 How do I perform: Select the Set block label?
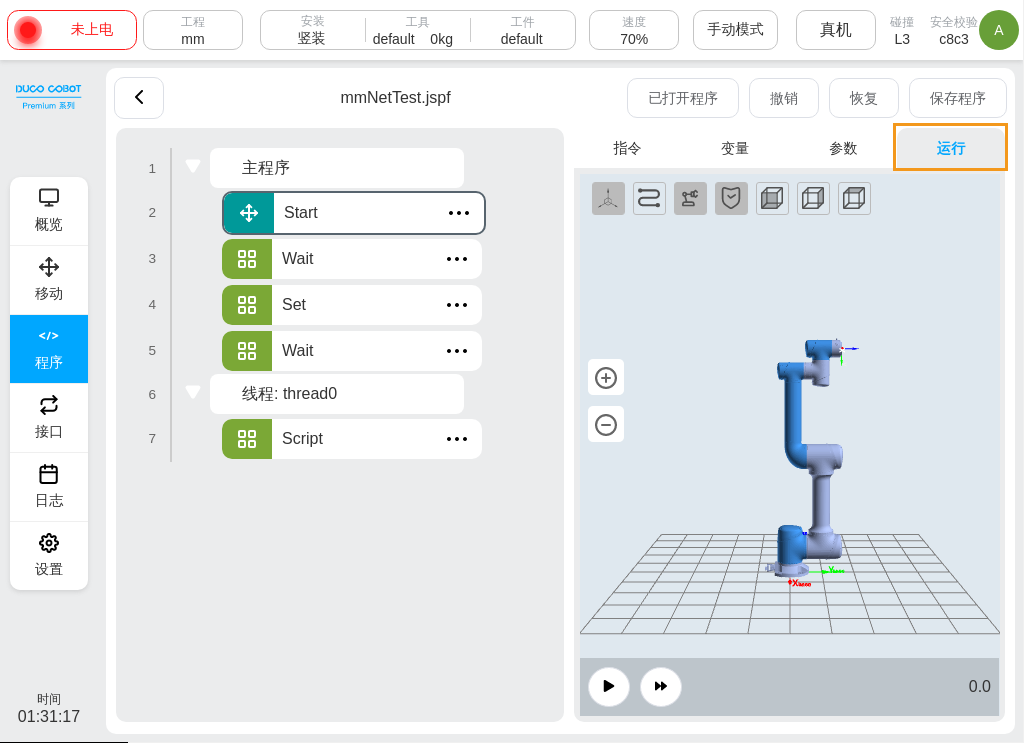point(294,305)
